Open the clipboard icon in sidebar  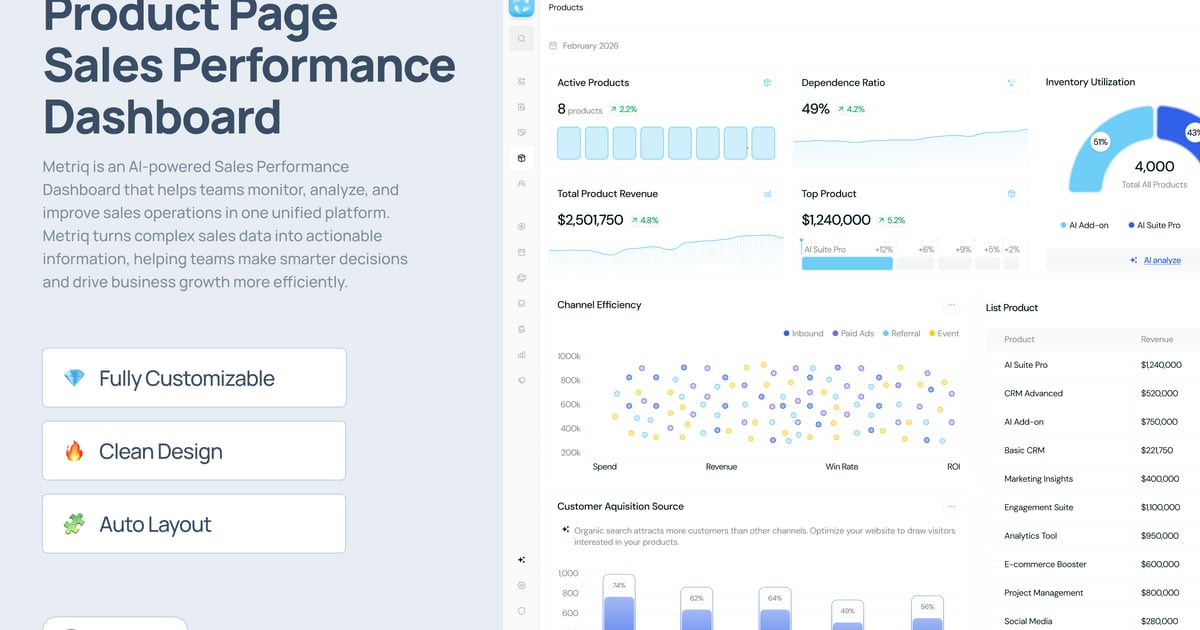coord(521,329)
